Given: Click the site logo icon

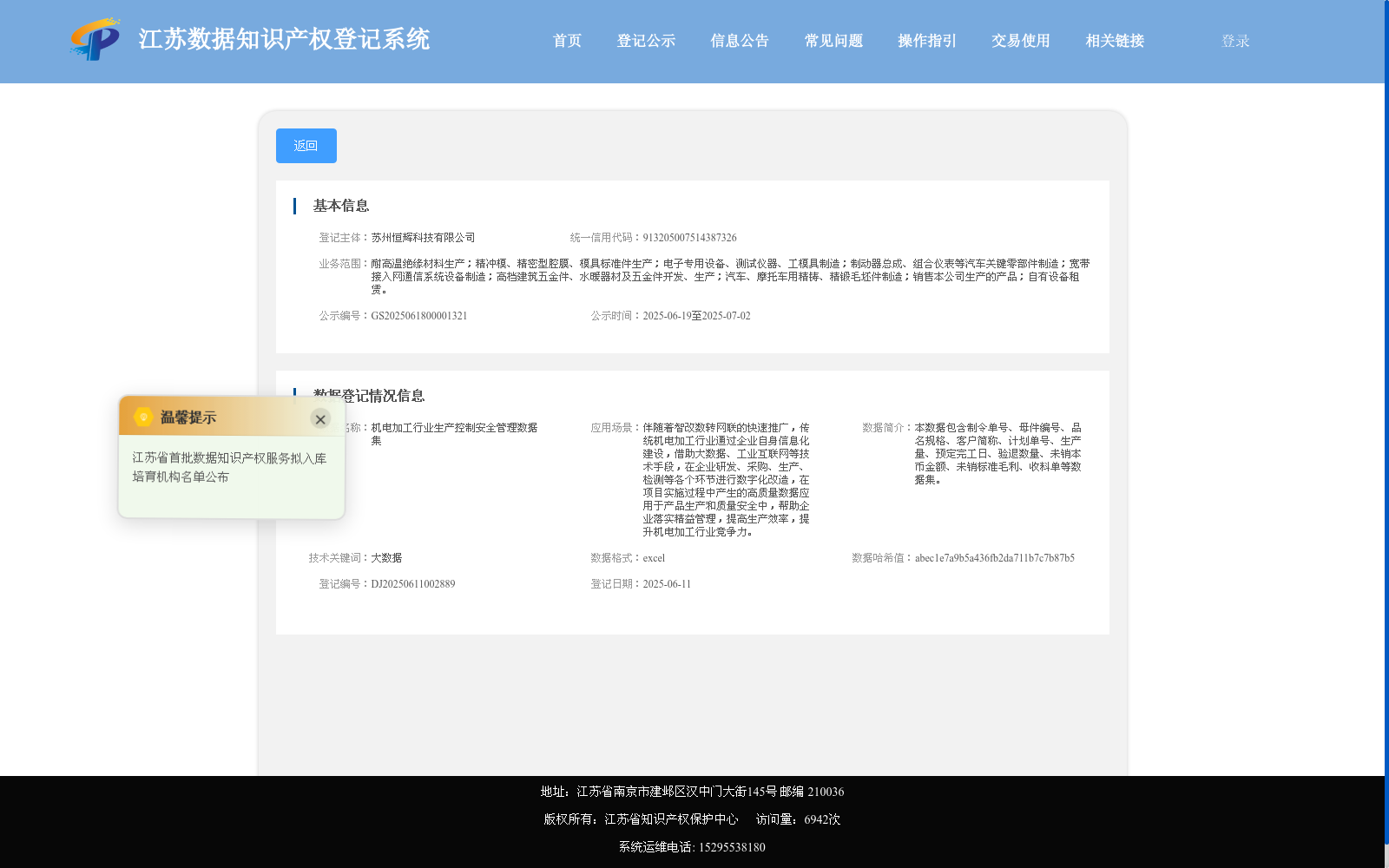Looking at the screenshot, I should (x=95, y=39).
